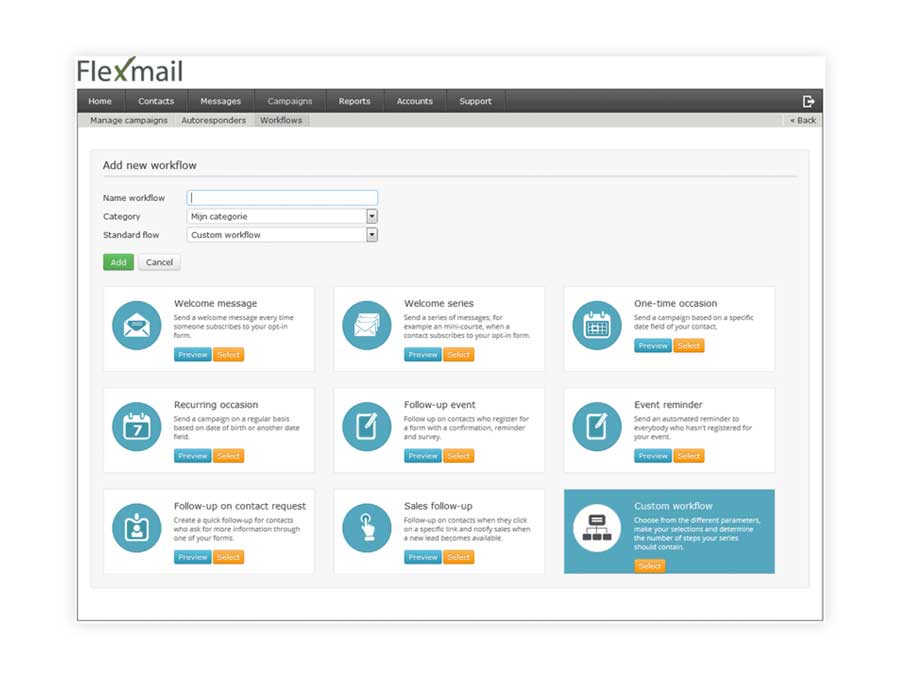Viewport: 900px width, 679px height.
Task: Switch to Autoresponders tab
Action: point(214,120)
